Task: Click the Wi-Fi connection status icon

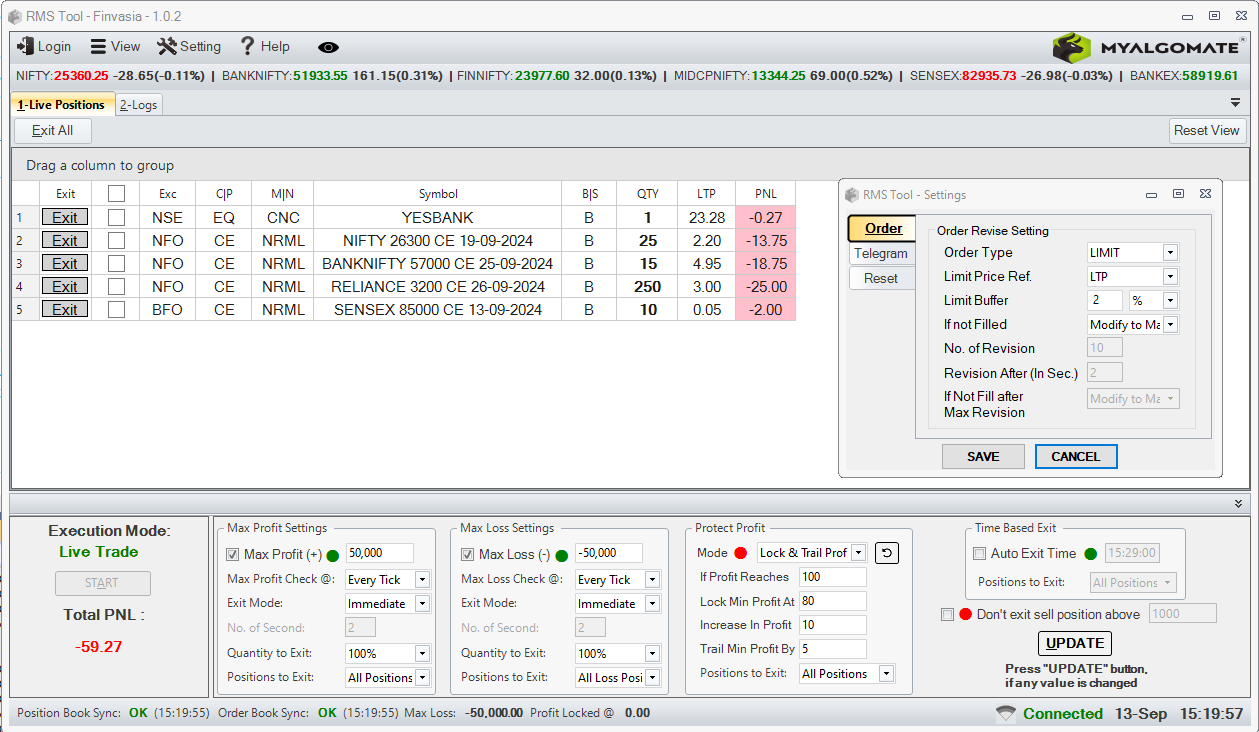Action: click(1006, 714)
